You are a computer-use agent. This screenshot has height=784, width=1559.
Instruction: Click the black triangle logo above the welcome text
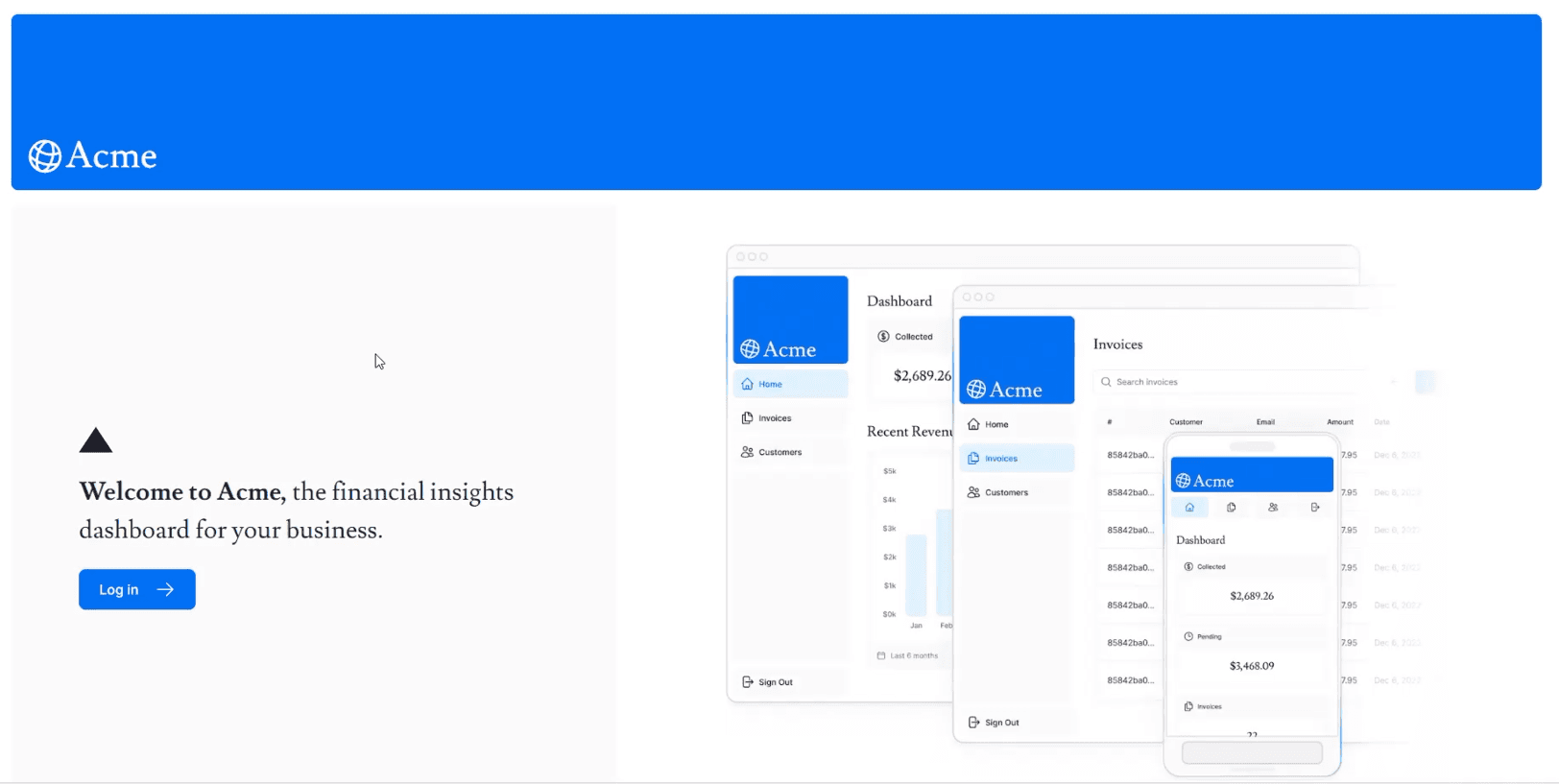(96, 440)
